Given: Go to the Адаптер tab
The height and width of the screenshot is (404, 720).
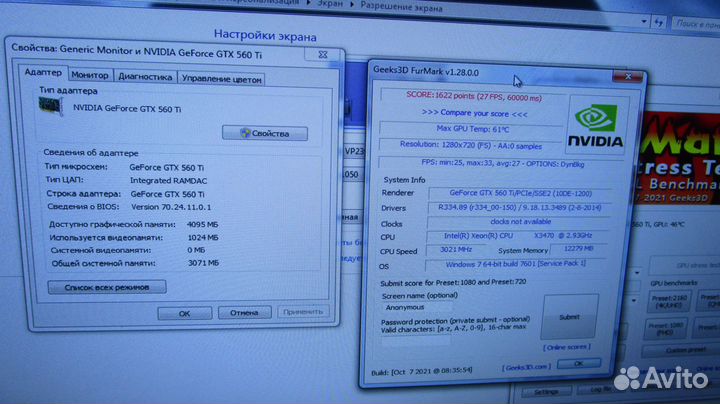Looking at the screenshot, I should click(x=43, y=73).
